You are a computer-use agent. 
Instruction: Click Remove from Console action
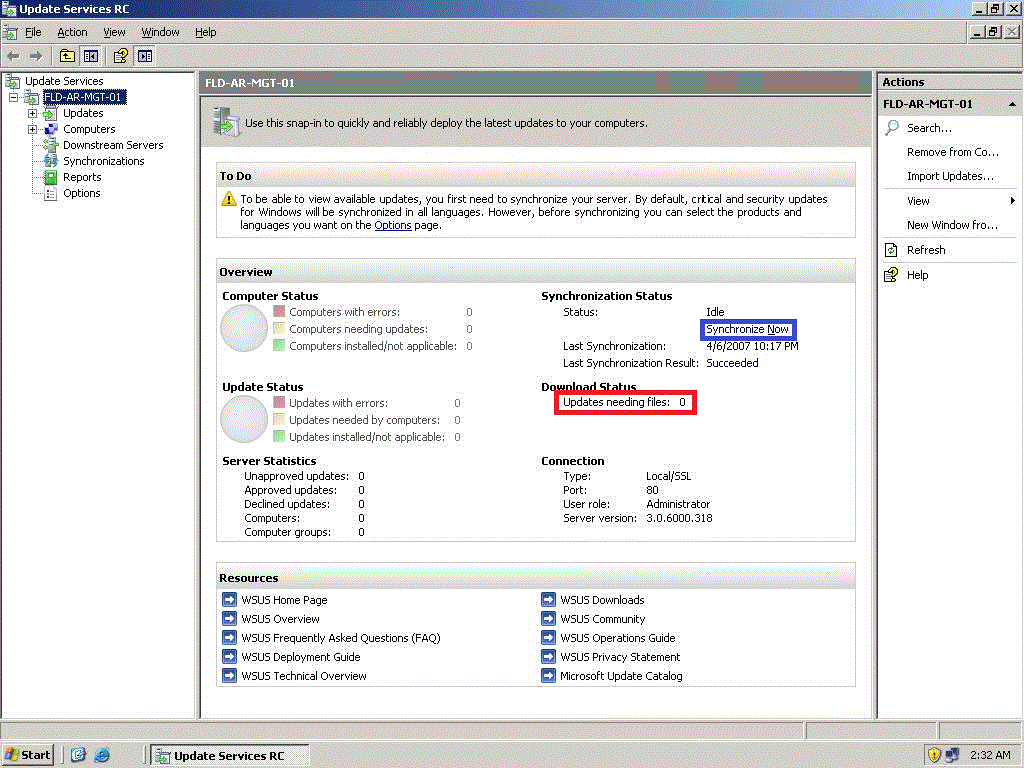pos(953,152)
